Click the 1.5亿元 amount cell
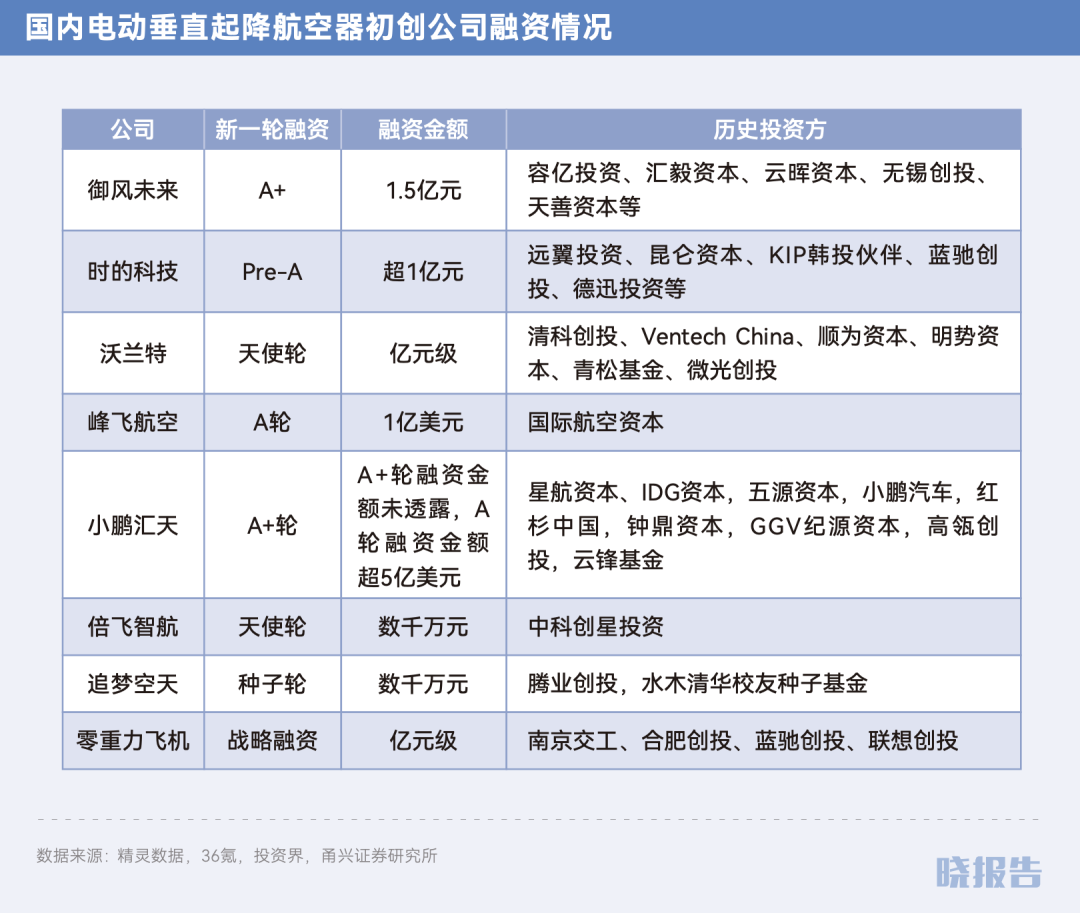 (423, 190)
